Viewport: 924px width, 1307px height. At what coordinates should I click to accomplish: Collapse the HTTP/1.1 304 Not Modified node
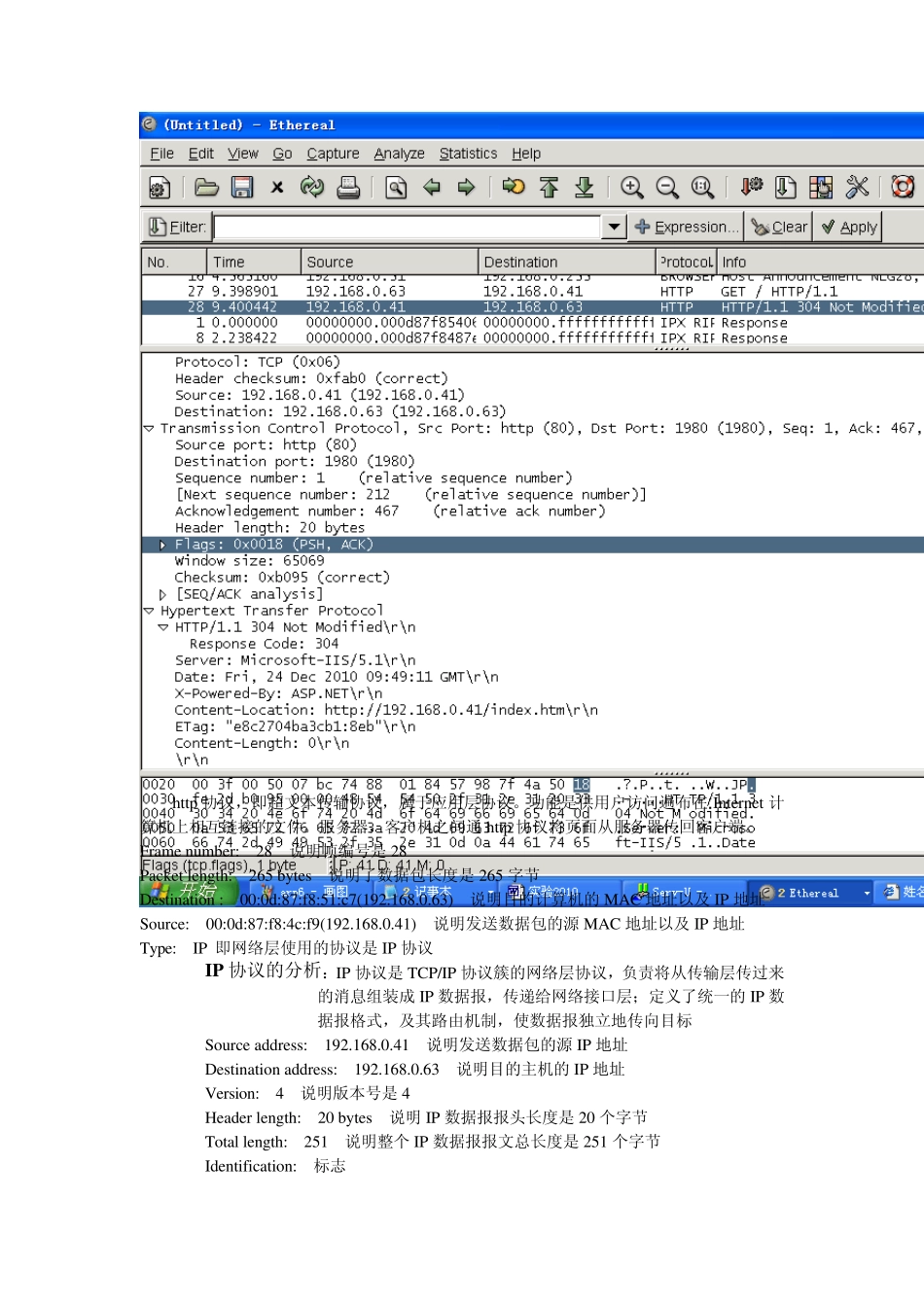[162, 628]
